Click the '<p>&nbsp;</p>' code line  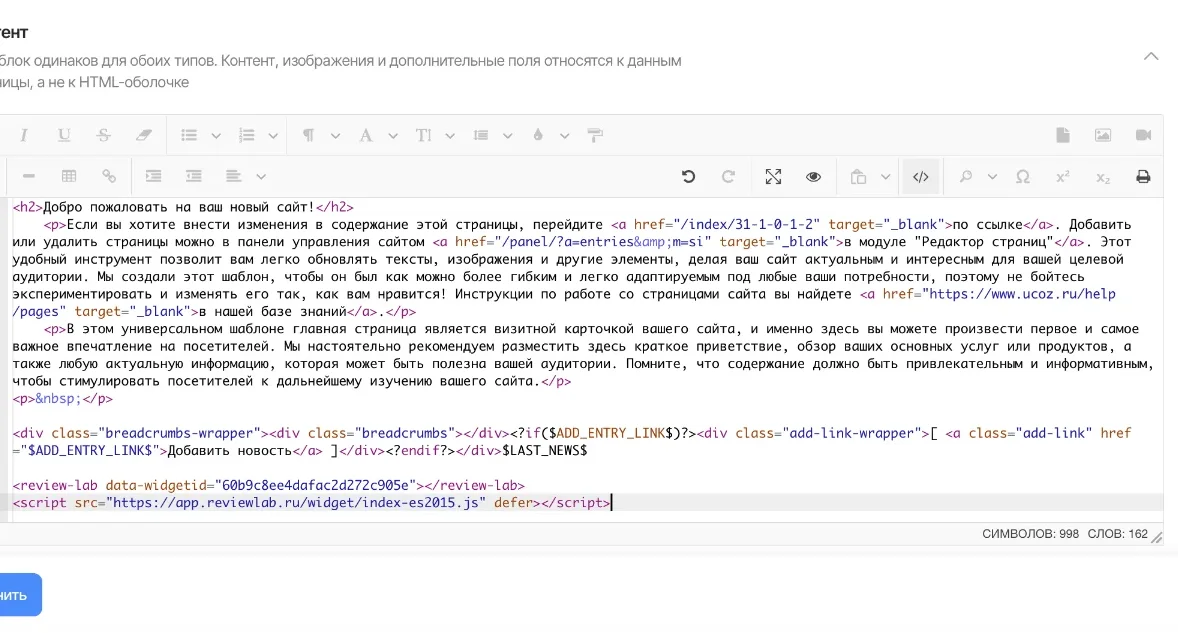click(x=62, y=398)
